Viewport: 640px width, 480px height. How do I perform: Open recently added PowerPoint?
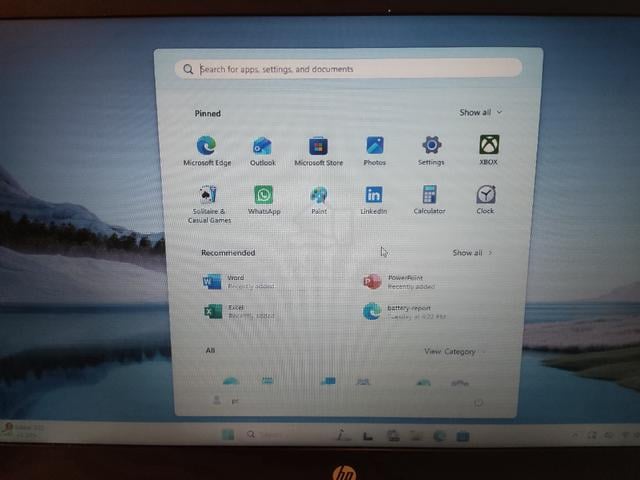399,282
